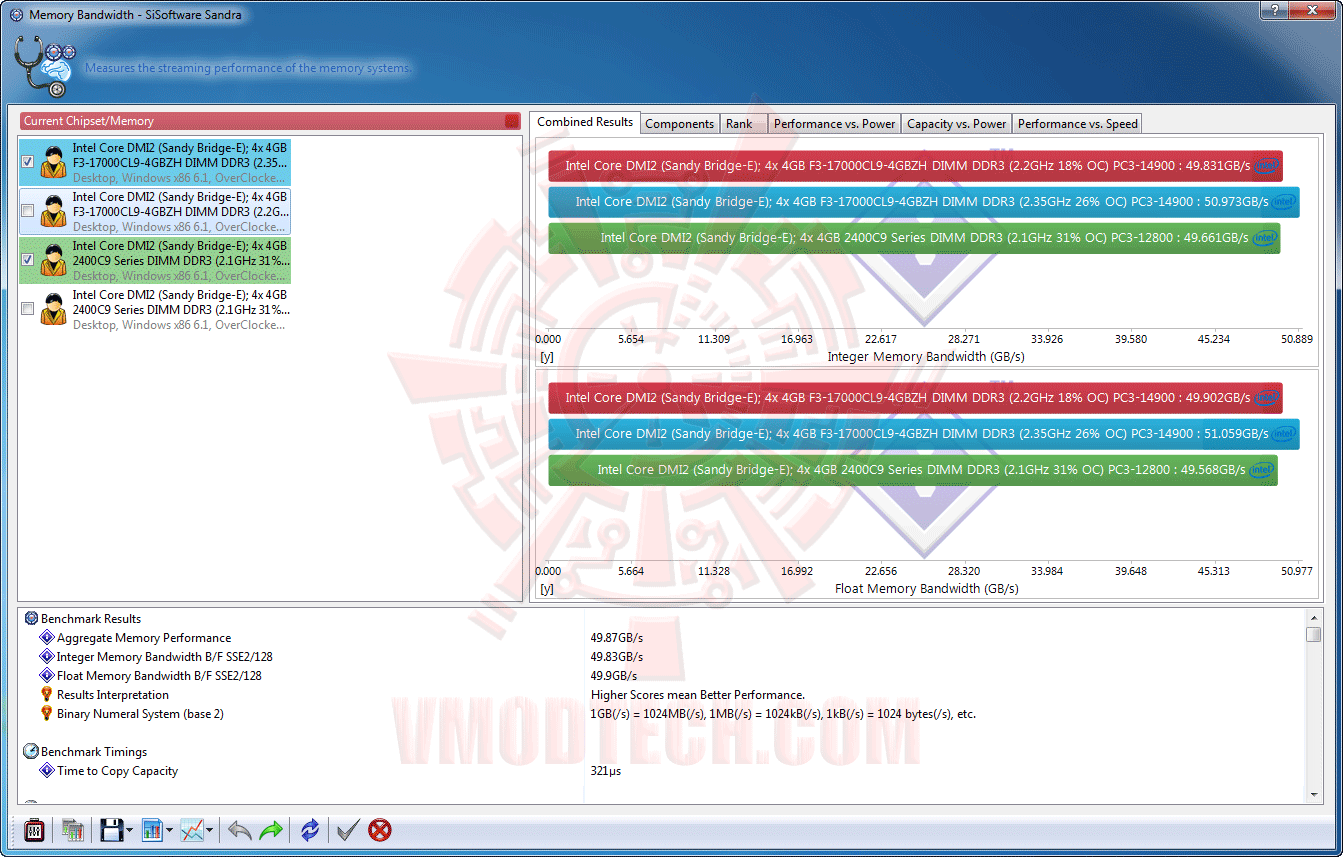Image resolution: width=1343 pixels, height=857 pixels.
Task: Select the Time to Copy Capacity row
Action: 662,771
